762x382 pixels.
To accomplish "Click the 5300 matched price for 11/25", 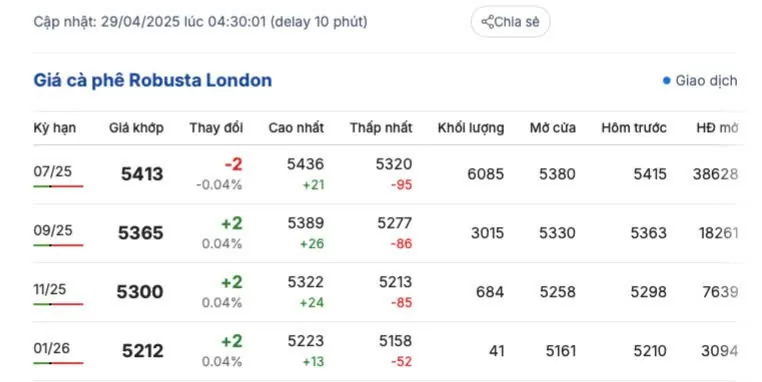I will [x=140, y=292].
